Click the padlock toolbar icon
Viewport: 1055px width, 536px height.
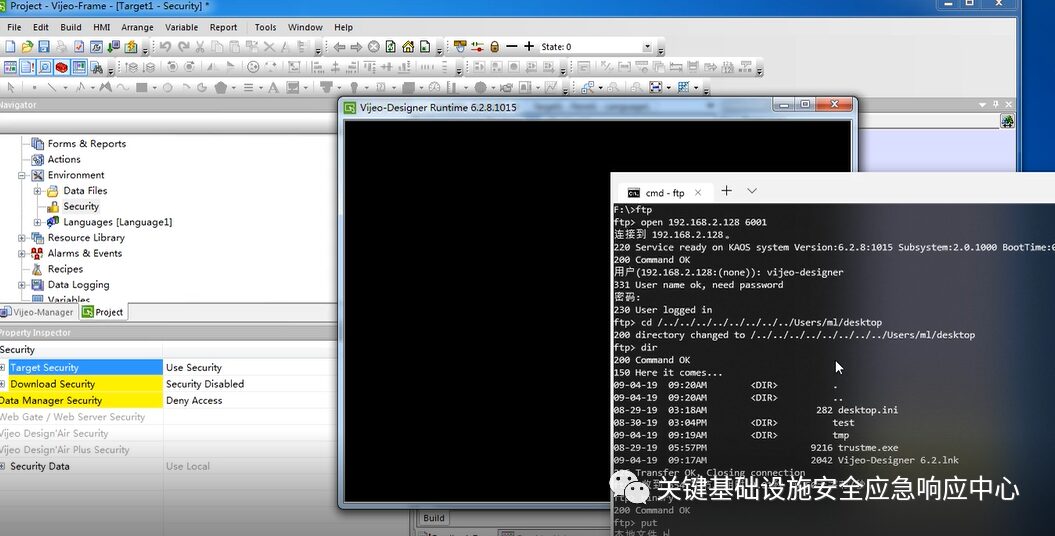click(495, 46)
